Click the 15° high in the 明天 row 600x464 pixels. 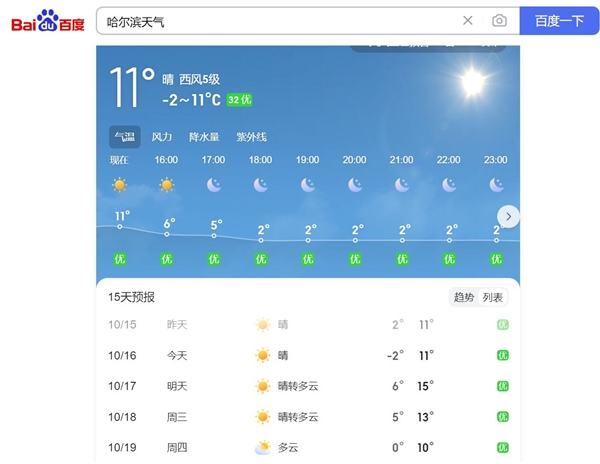(x=426, y=386)
